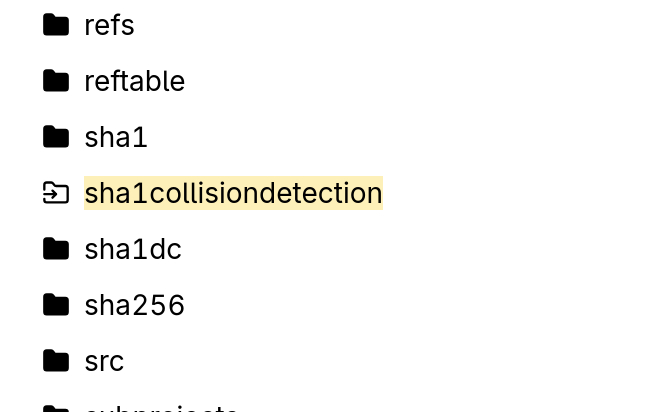Select the sha256 folder icon
This screenshot has width=648, height=412.
tap(56, 305)
